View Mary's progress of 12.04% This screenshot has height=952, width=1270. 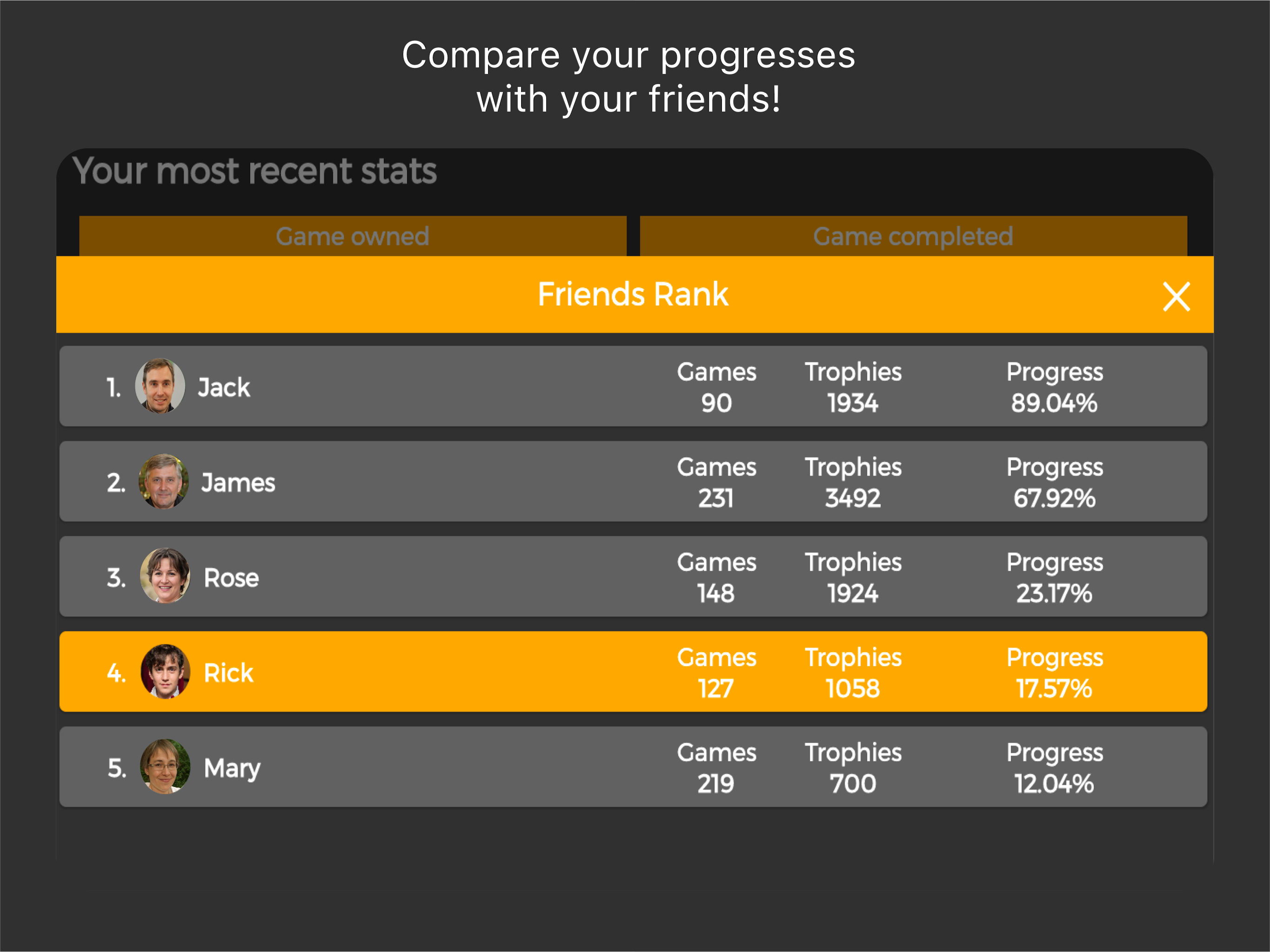tap(1054, 784)
